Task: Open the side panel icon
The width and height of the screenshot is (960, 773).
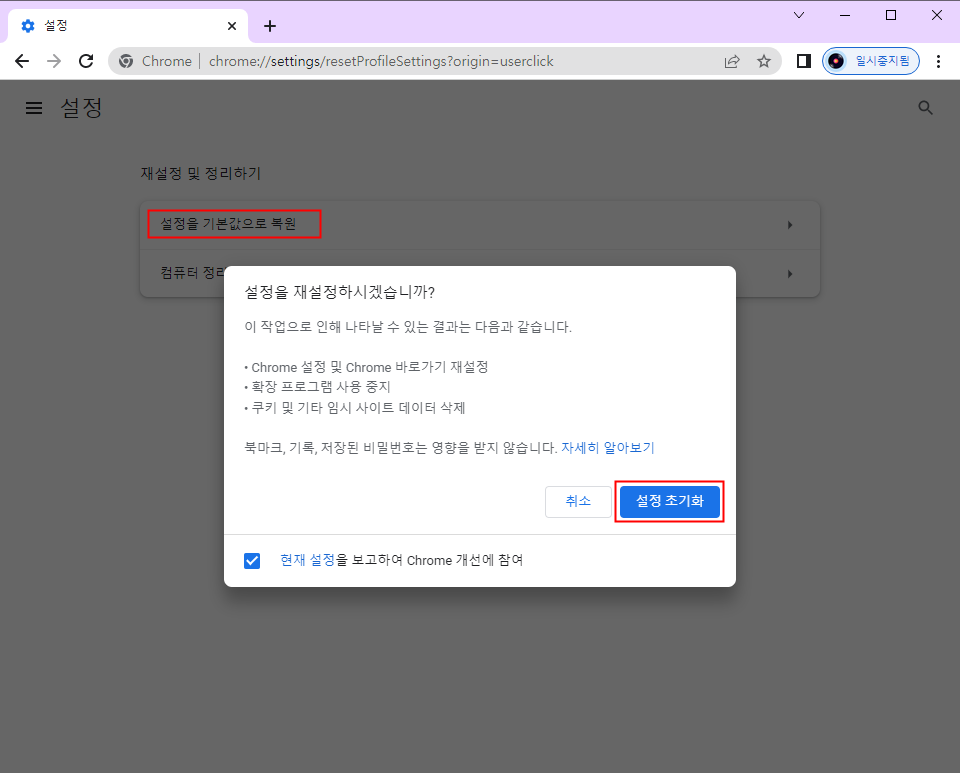Action: [x=804, y=61]
